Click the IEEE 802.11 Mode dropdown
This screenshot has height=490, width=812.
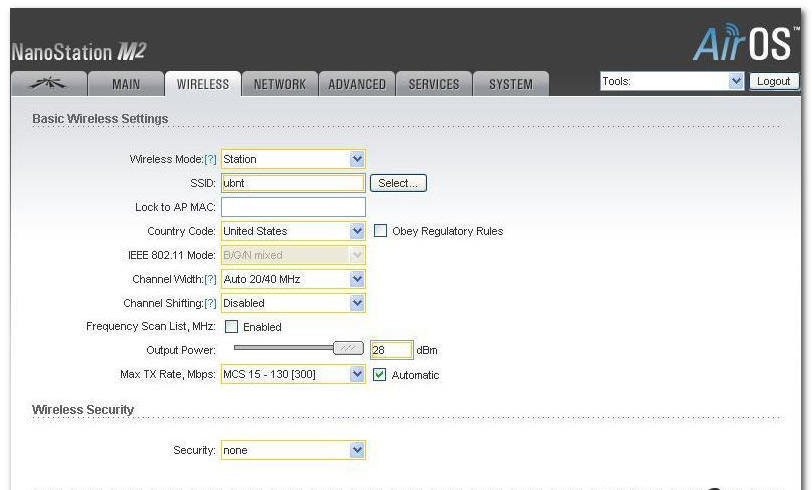click(293, 255)
